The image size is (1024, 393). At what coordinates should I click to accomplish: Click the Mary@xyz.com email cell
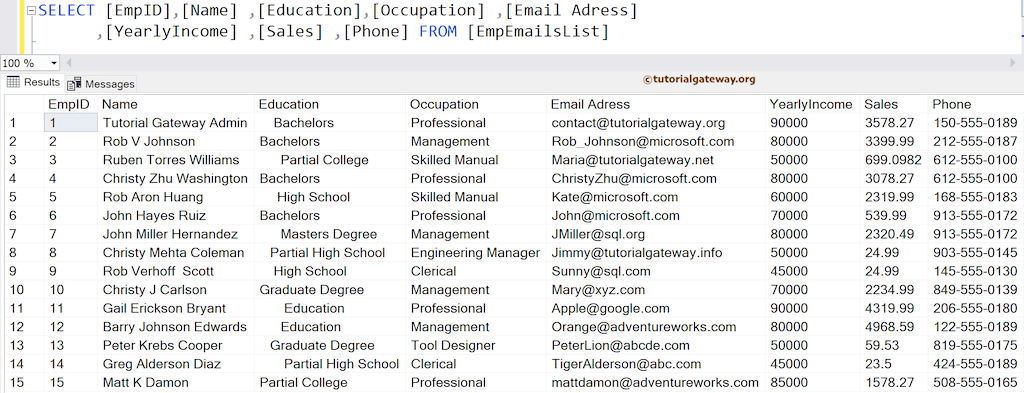pyautogui.click(x=656, y=290)
